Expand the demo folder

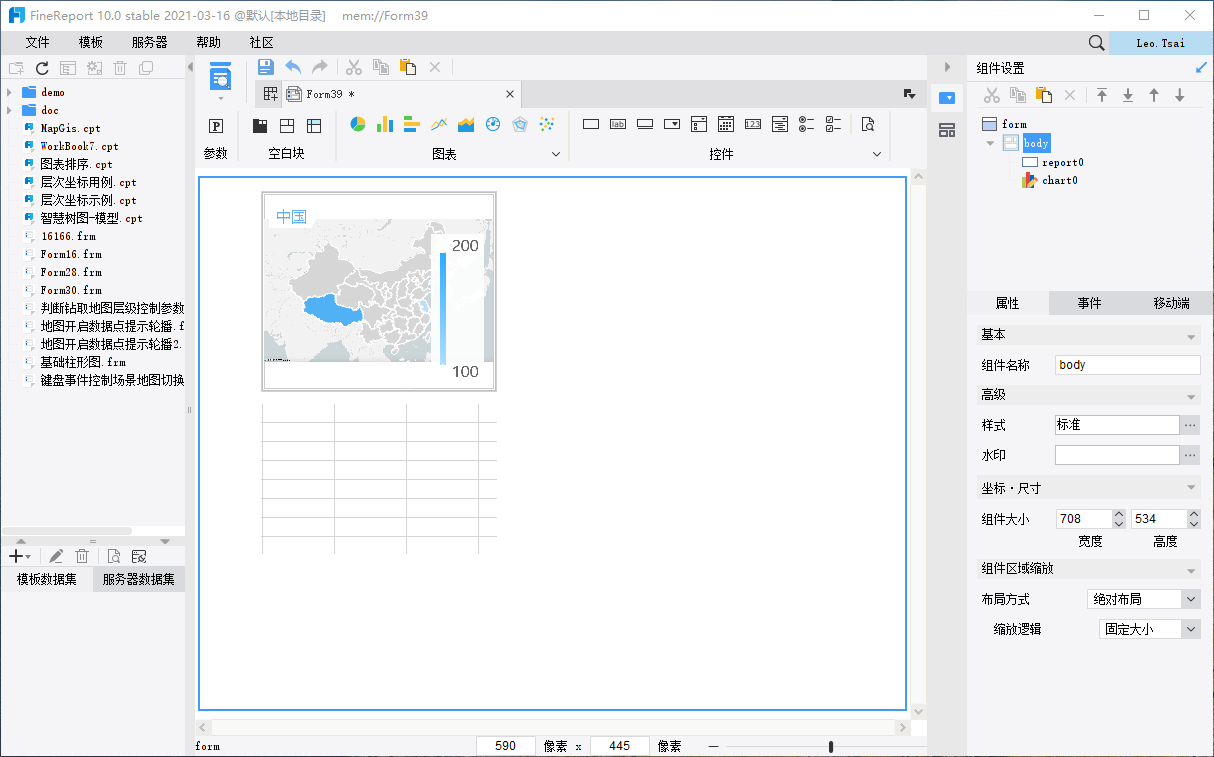point(9,92)
